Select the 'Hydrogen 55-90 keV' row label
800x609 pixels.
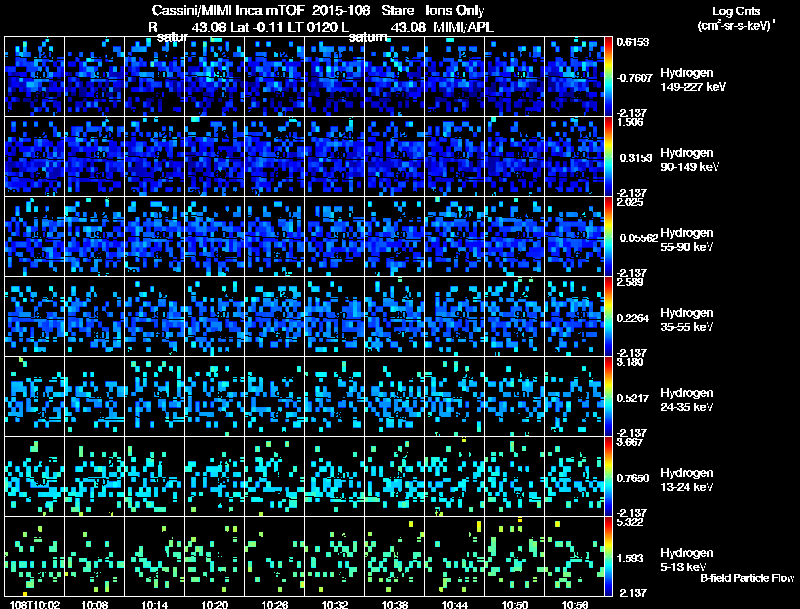tap(687, 240)
